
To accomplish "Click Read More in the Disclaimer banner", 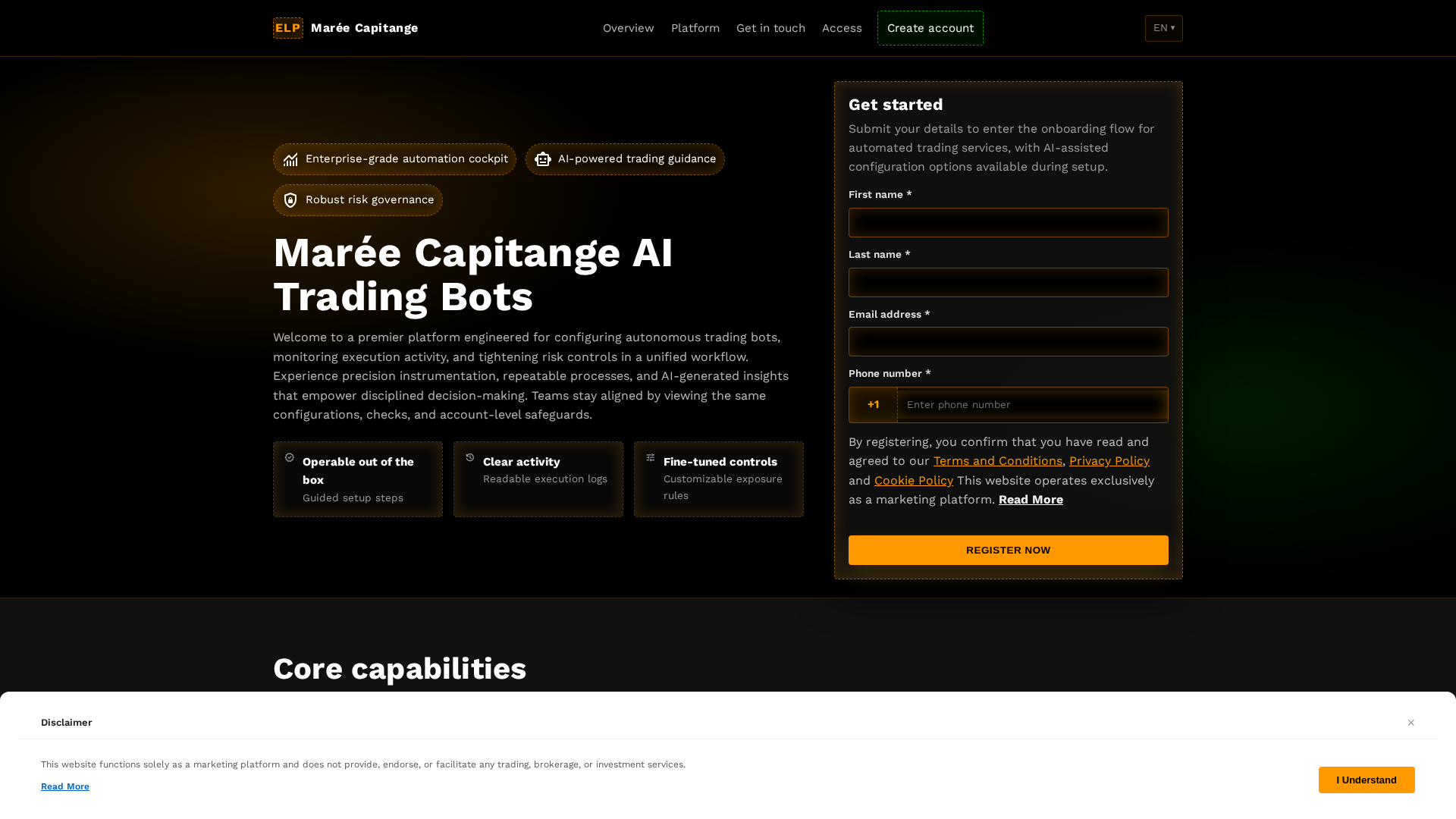I will tap(65, 786).
